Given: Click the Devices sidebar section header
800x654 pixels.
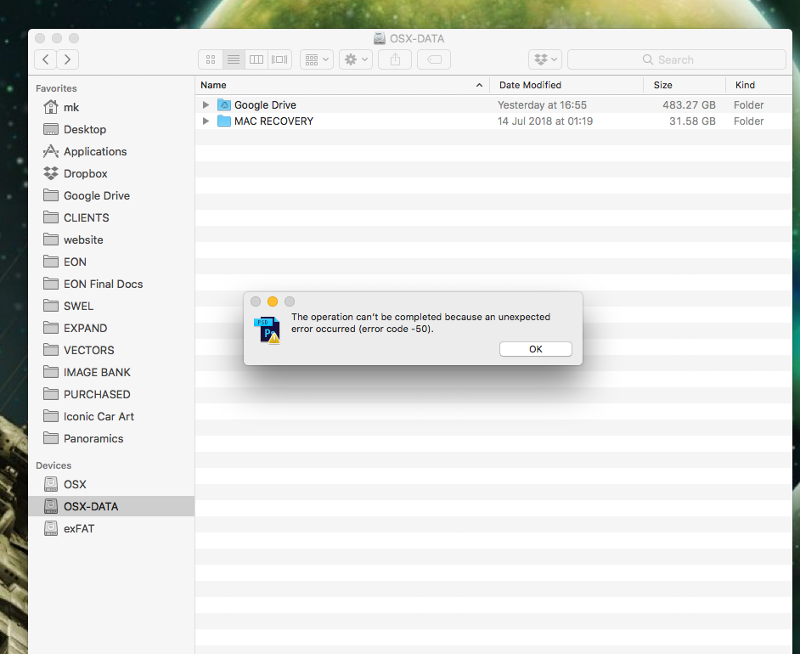Looking at the screenshot, I should (54, 466).
